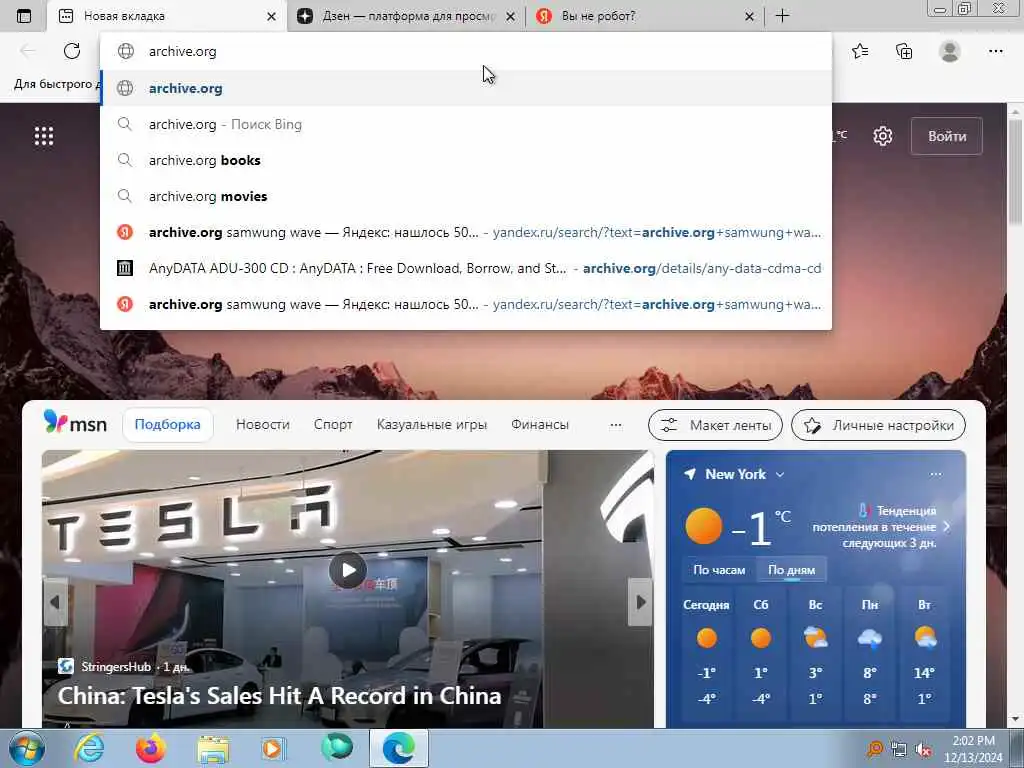Screen dimensions: 1024x768
Task: Play the Tesla news video
Action: click(x=347, y=571)
